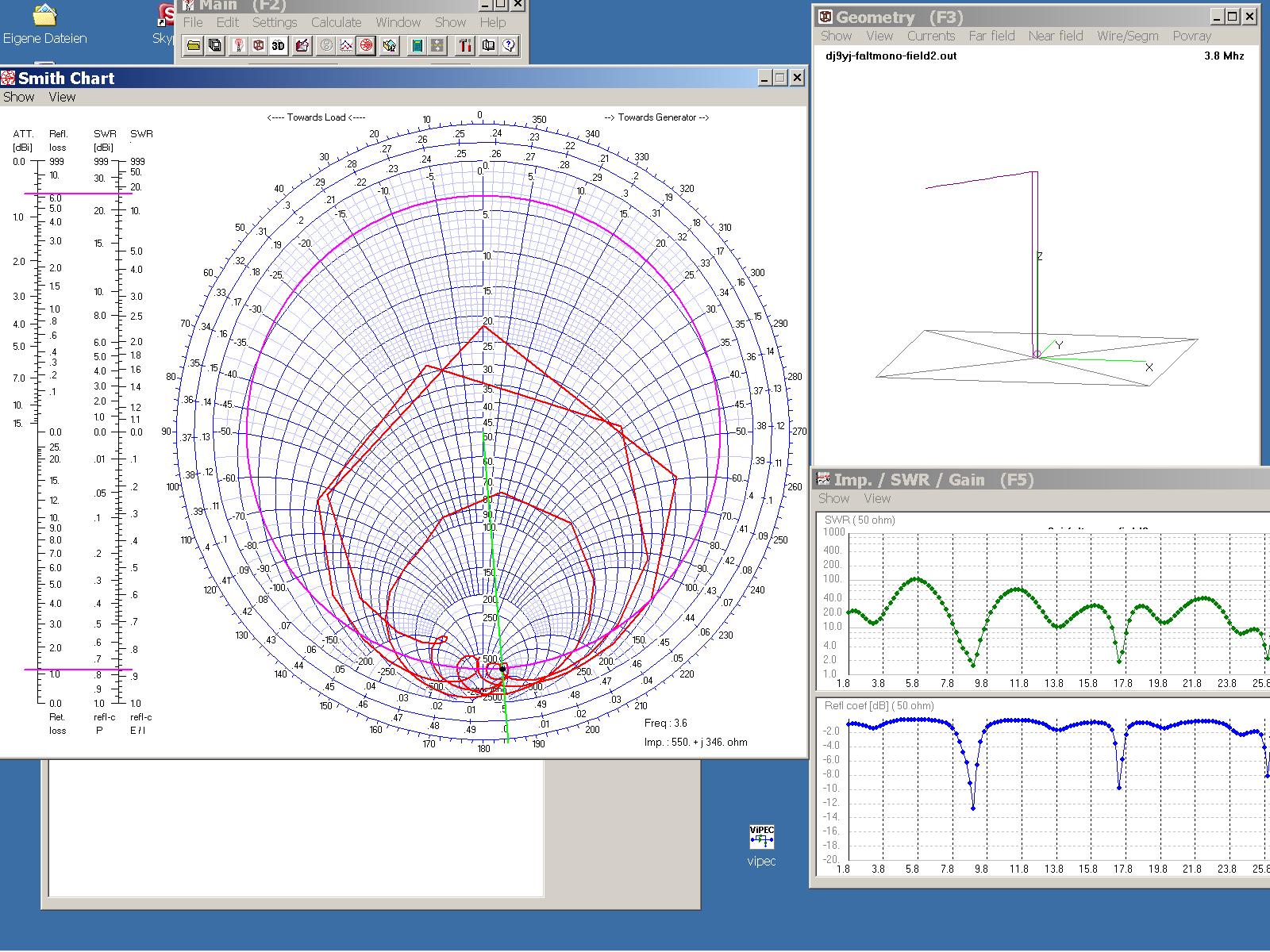Click the Save output diskettes icon in Main toolbar
The height and width of the screenshot is (952, 1270).
click(215, 46)
